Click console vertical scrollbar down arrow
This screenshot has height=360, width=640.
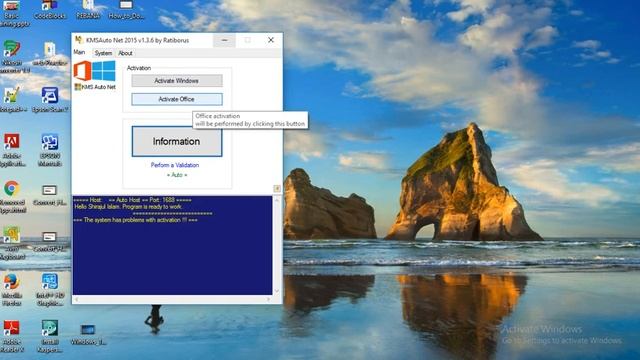(x=277, y=291)
